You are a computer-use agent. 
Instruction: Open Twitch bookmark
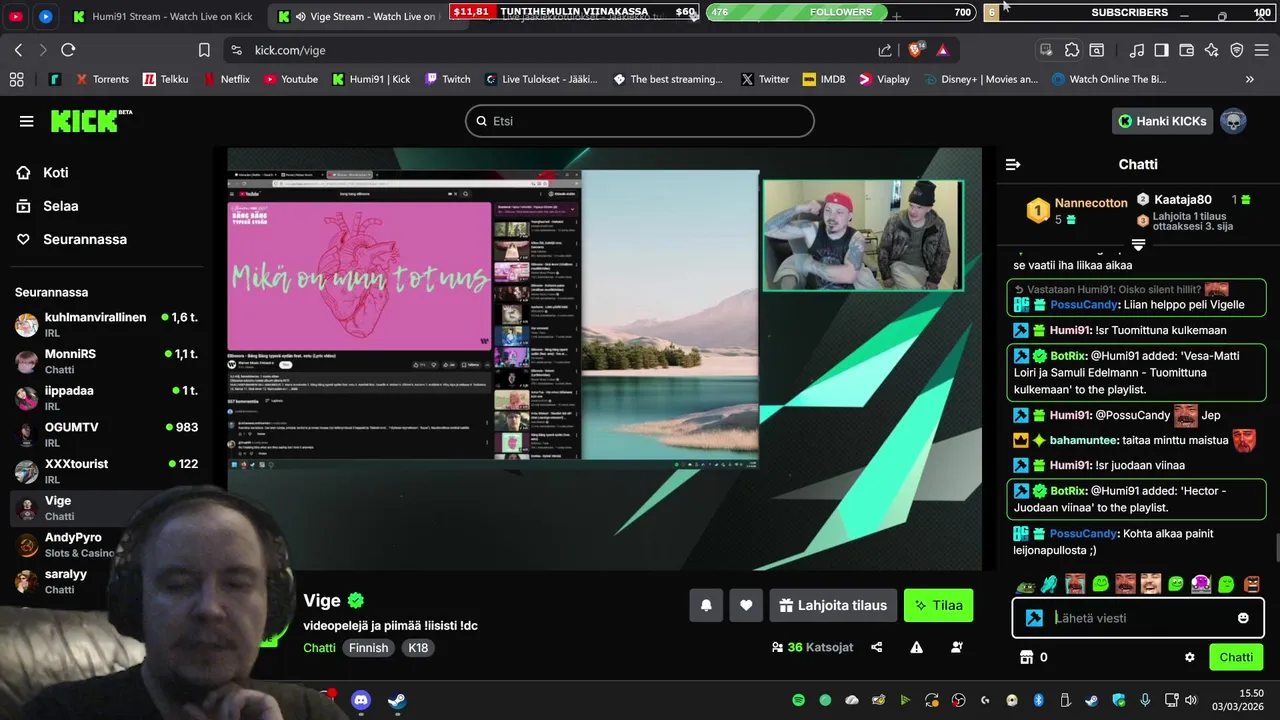(447, 79)
